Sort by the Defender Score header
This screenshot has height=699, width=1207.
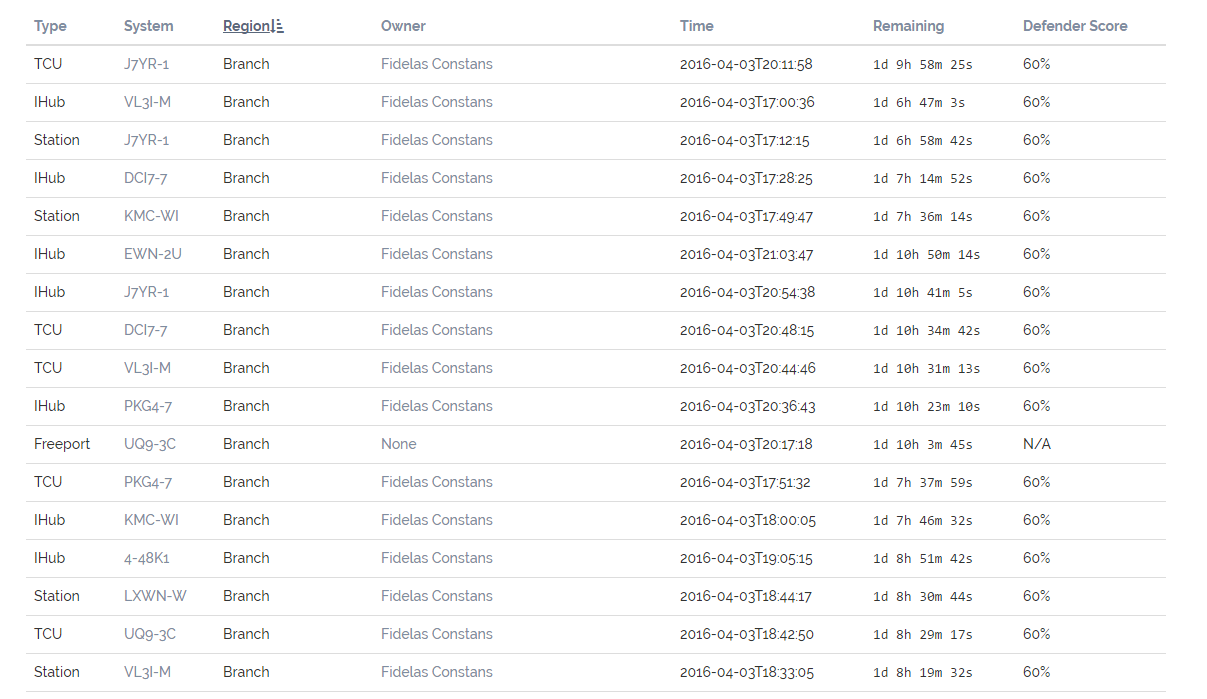click(x=1075, y=26)
